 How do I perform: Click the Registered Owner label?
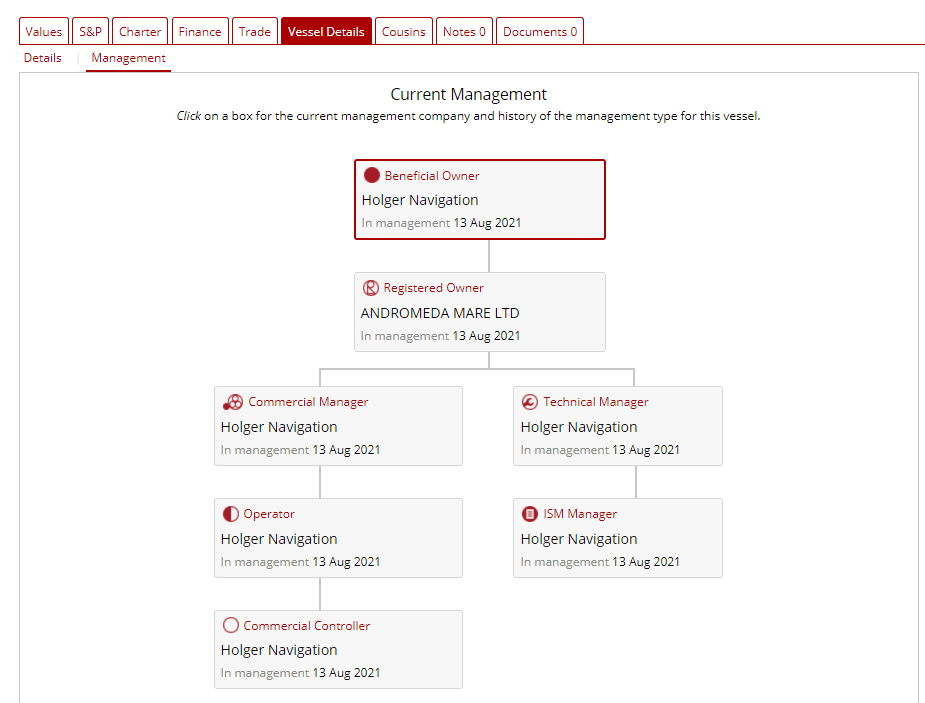click(434, 288)
